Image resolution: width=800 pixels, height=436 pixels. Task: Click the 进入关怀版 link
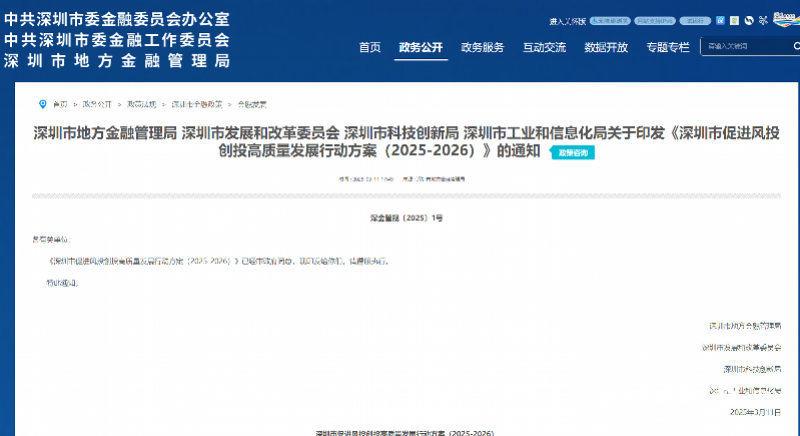tap(567, 21)
